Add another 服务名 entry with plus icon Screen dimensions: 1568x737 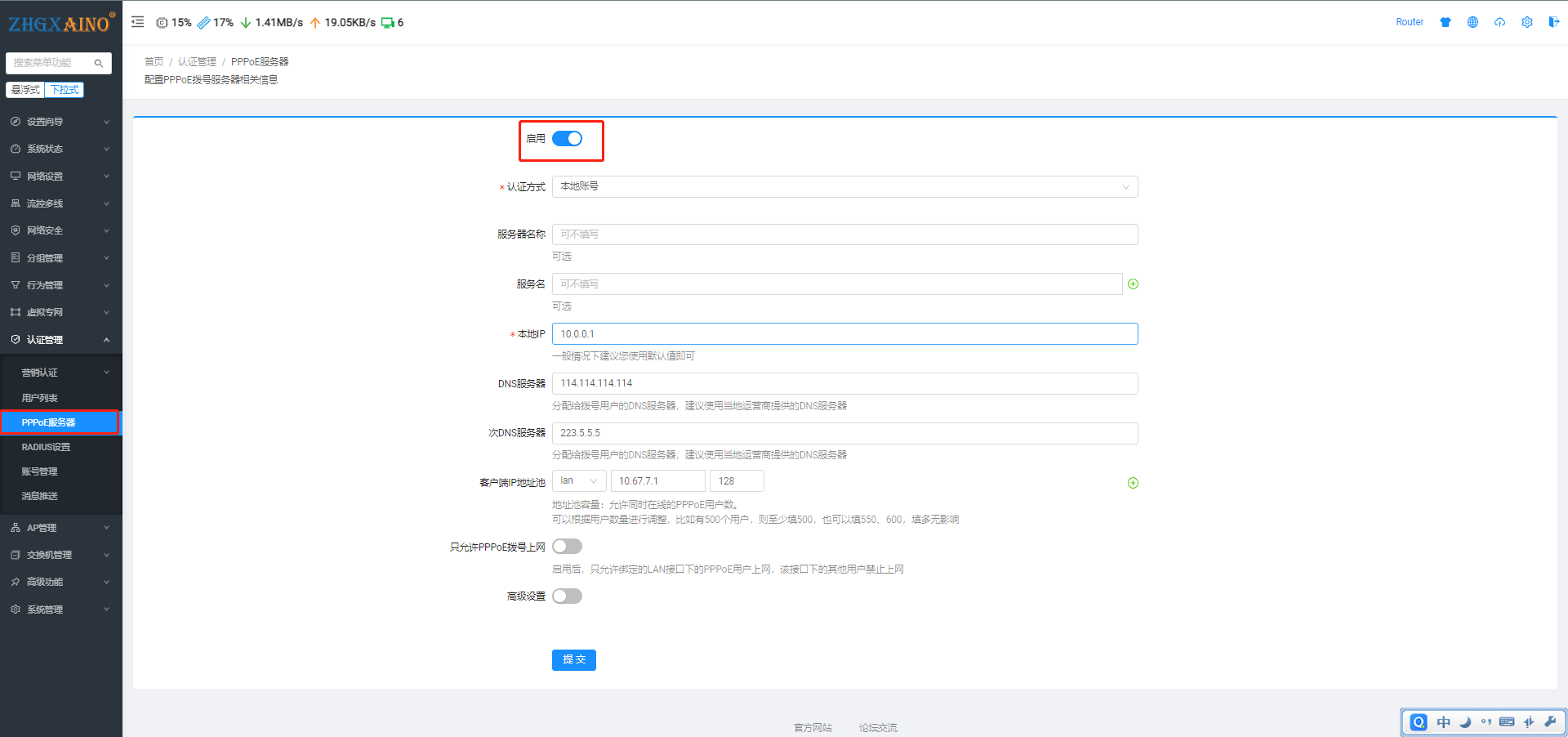(1133, 284)
